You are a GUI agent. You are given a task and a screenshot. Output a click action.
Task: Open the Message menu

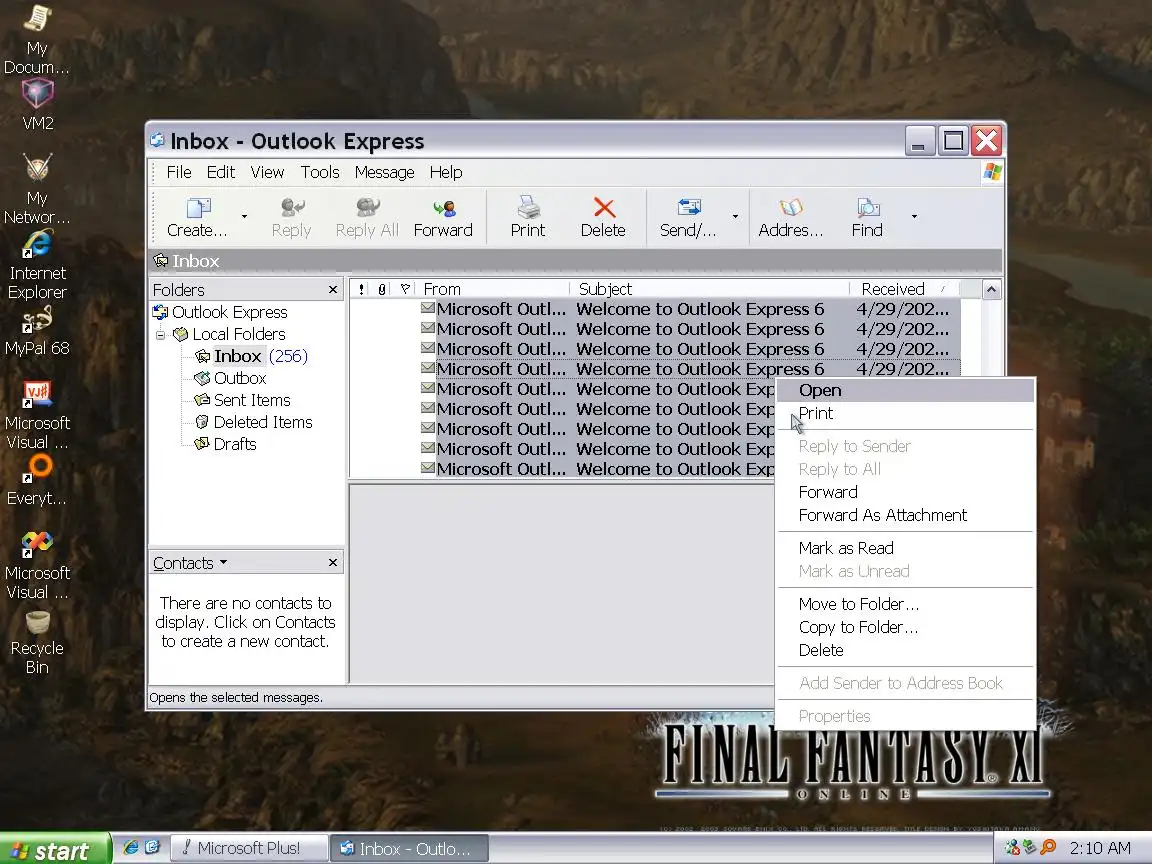384,173
